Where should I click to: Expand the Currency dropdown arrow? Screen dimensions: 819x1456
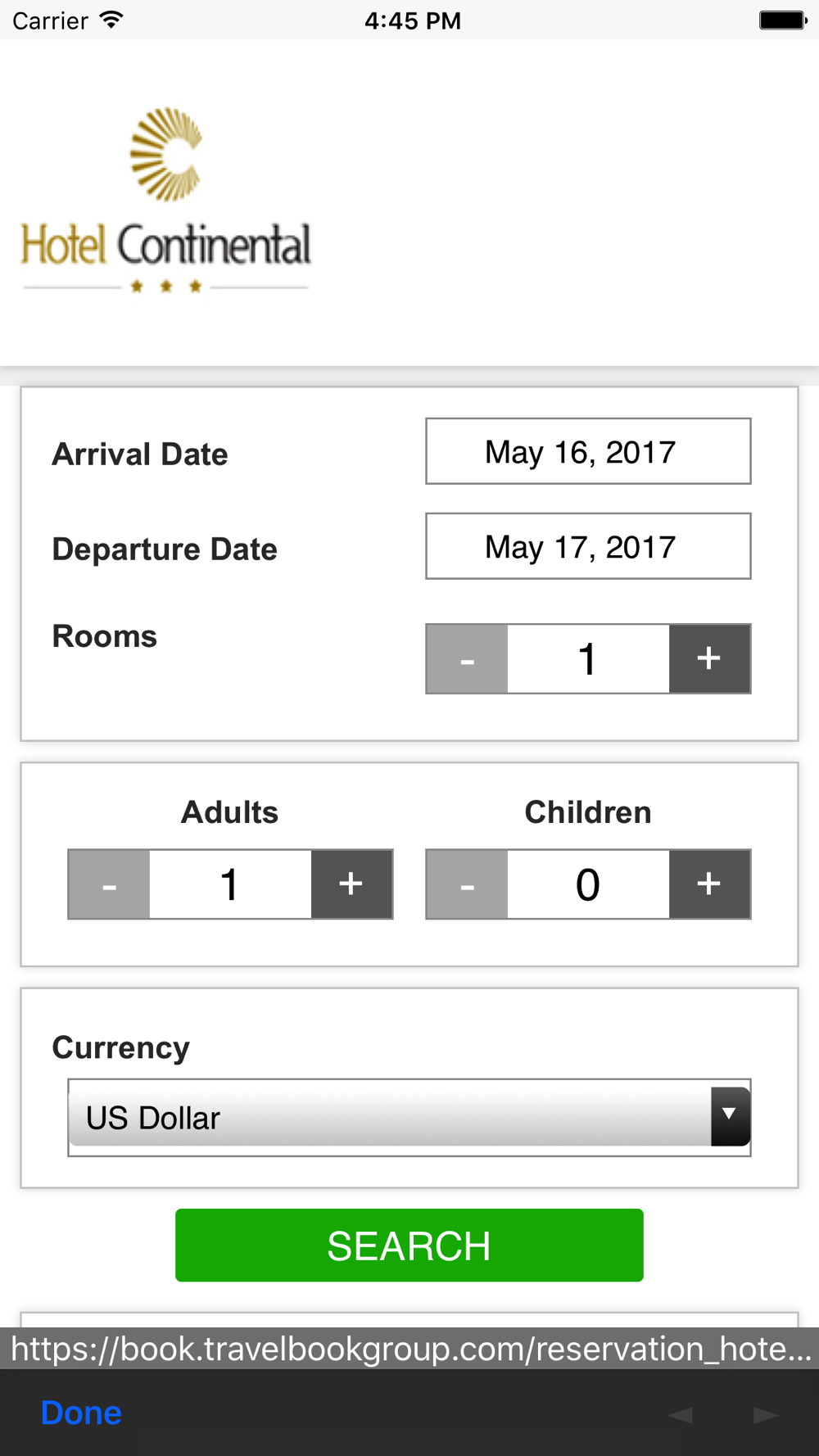[x=731, y=1116]
